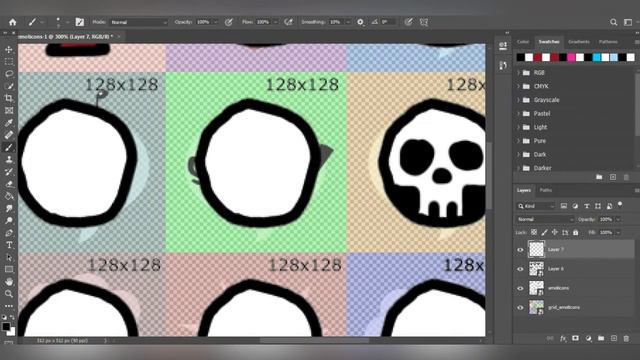
Task: Toggle lock position
Action: (x=555, y=232)
